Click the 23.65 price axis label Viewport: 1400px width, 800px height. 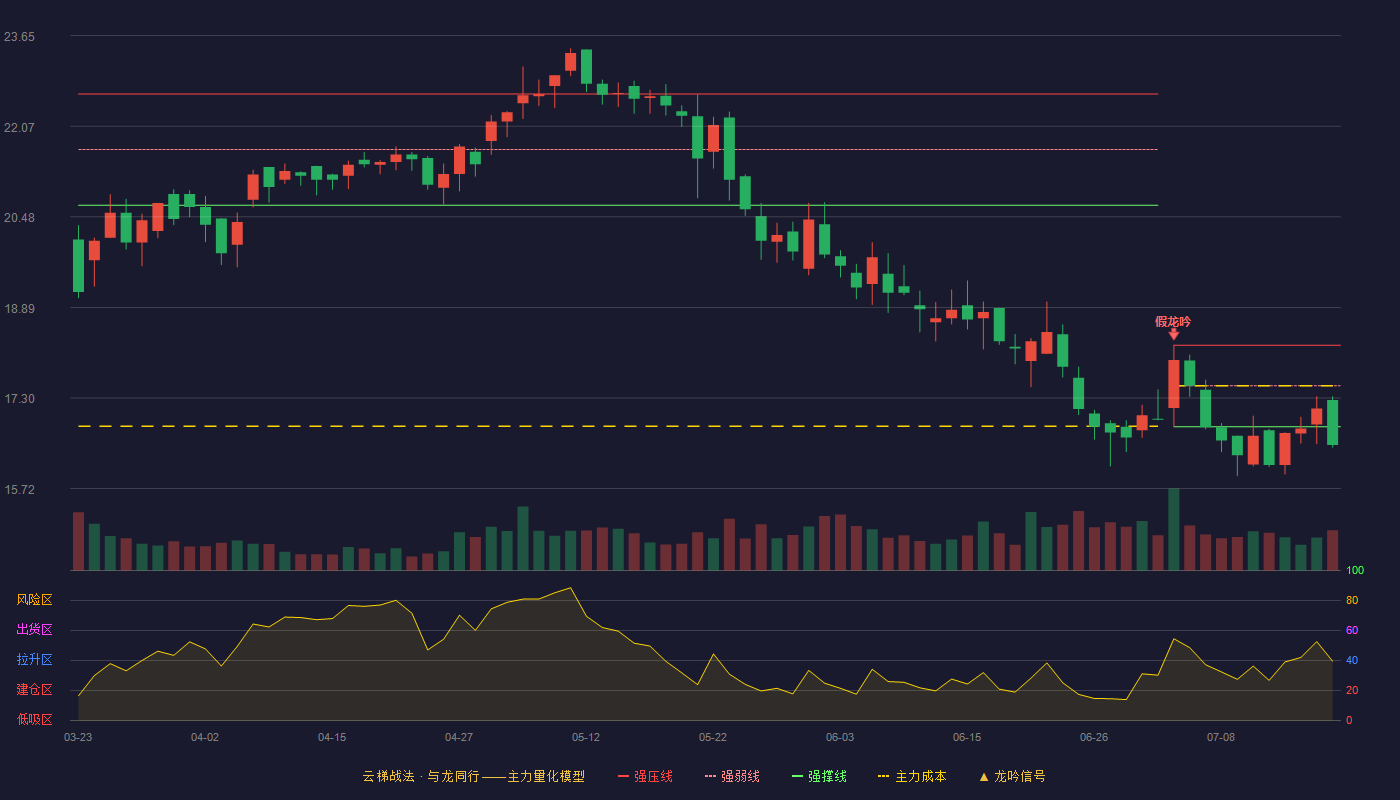tap(19, 37)
